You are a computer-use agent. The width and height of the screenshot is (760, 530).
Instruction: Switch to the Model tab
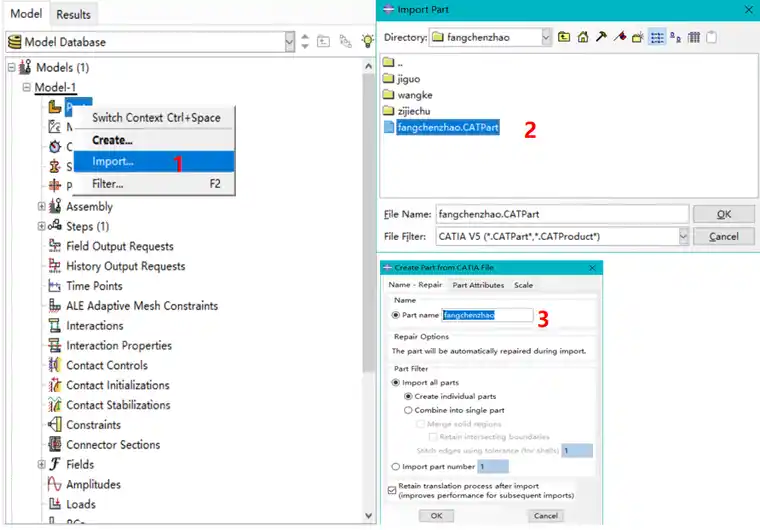pyautogui.click(x=26, y=14)
